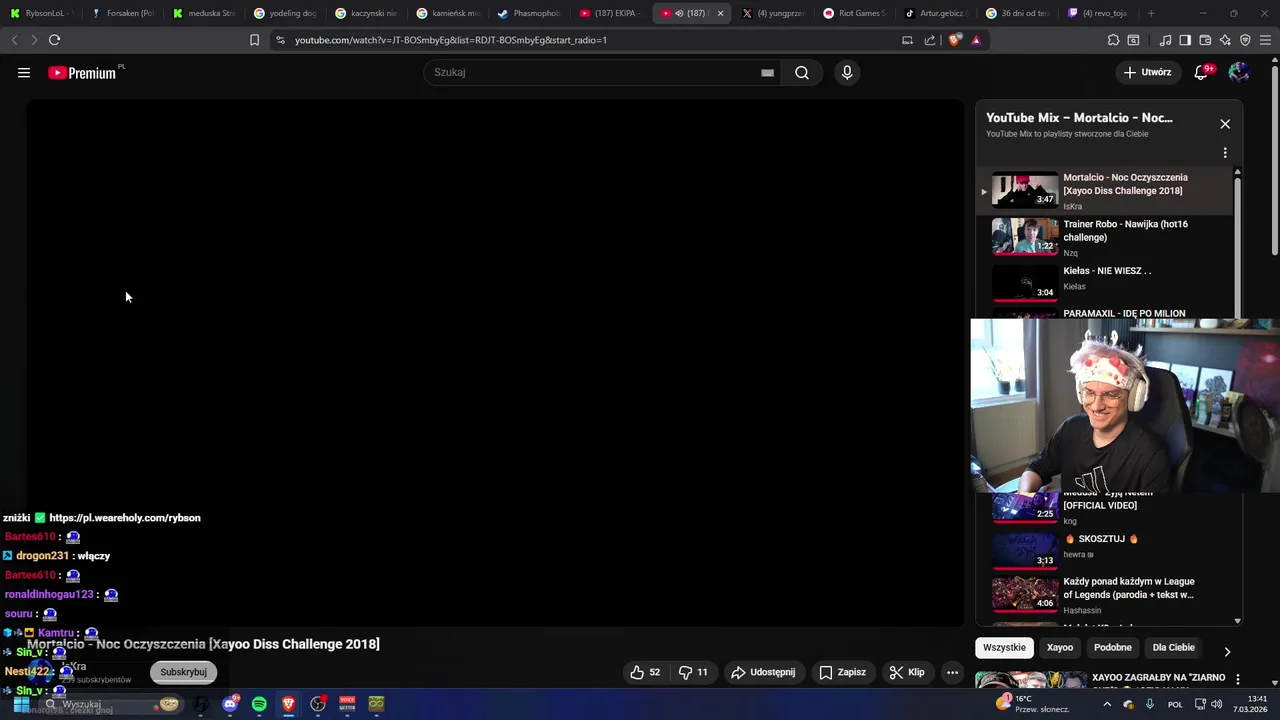1280x720 pixels.
Task: Like the video with thumbs up
Action: pos(645,673)
